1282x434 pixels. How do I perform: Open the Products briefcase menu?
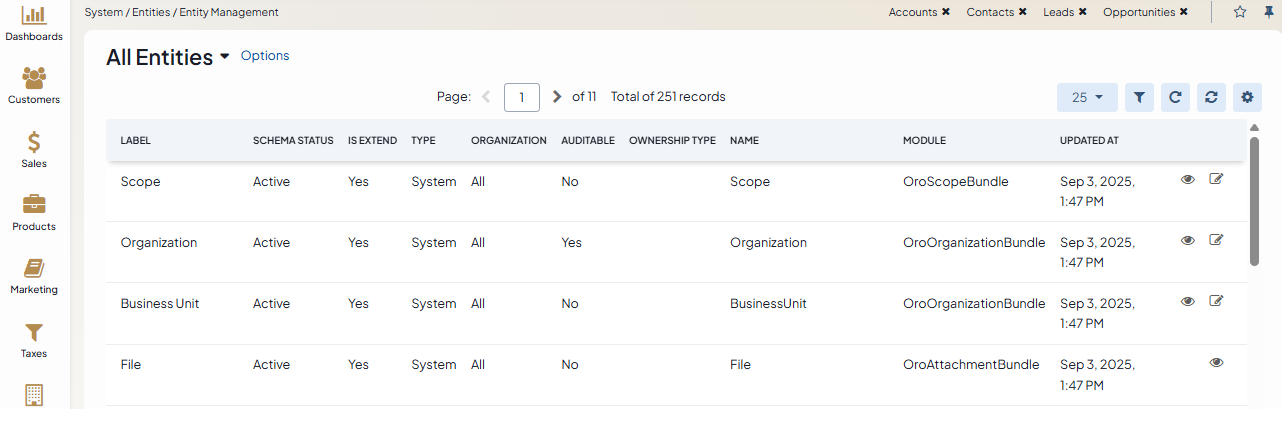(34, 213)
